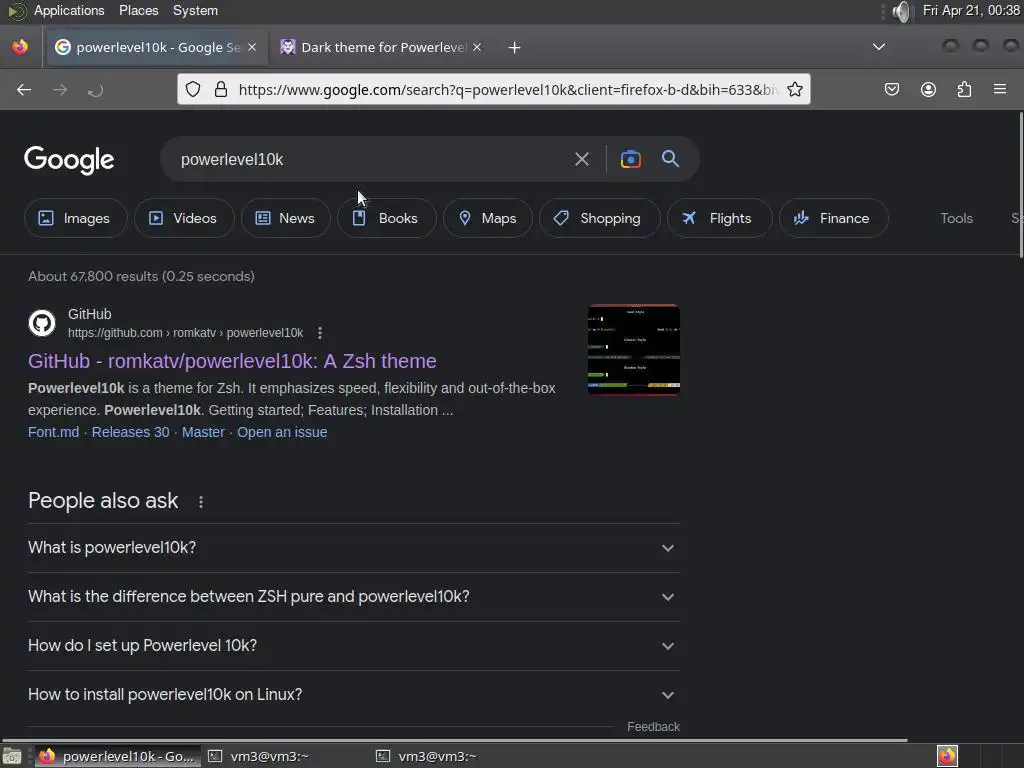1024x768 pixels.
Task: Click the powerlevel10k result thumbnail image
Action: [633, 350]
